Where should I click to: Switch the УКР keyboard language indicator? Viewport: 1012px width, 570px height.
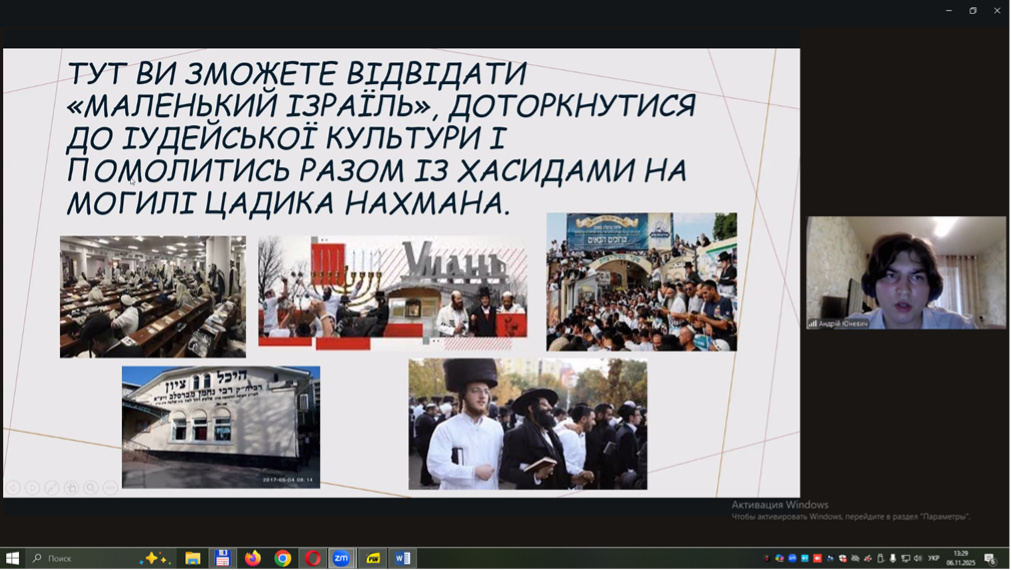[x=934, y=558]
